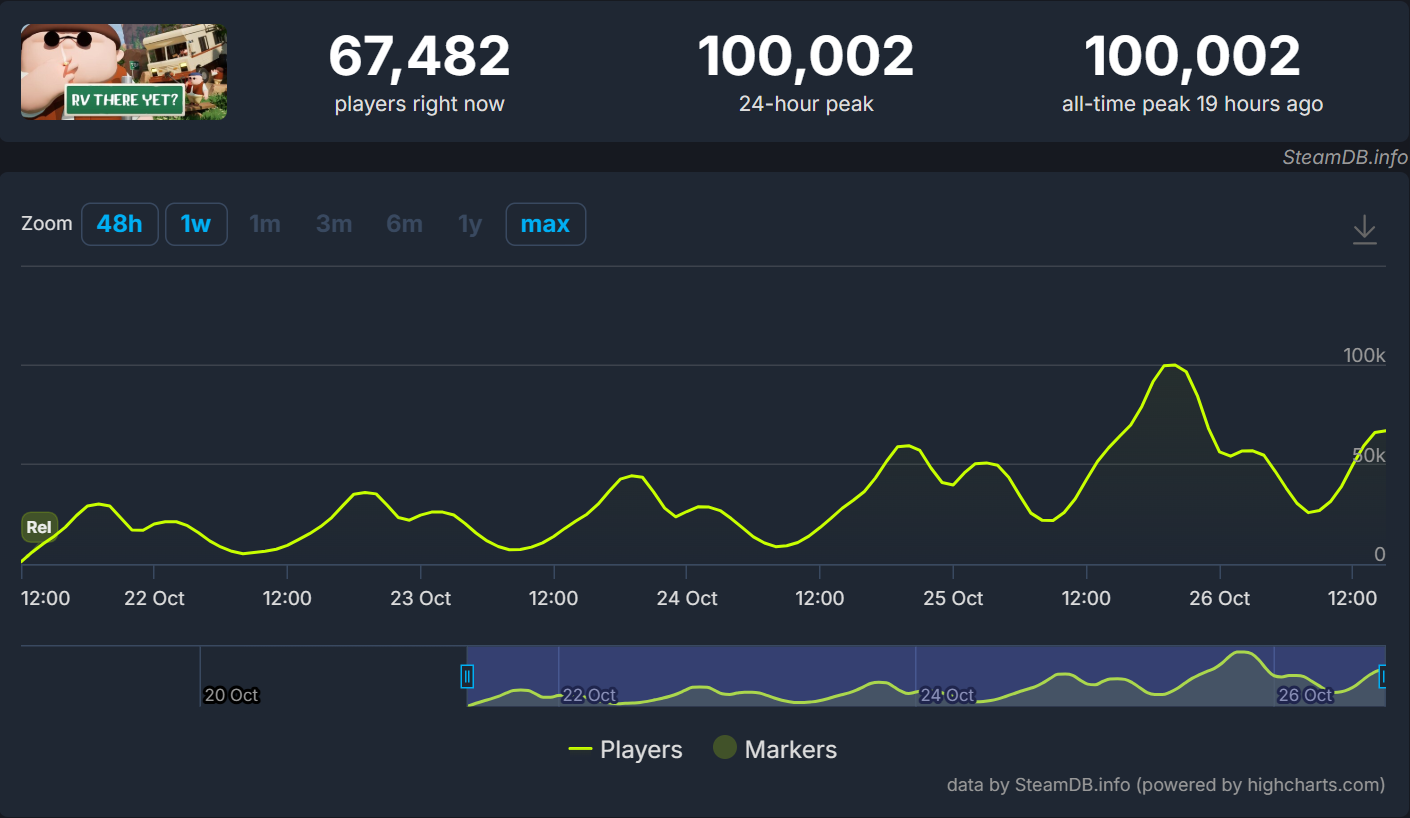
Task: Grab the left navigator range handle
Action: (466, 677)
